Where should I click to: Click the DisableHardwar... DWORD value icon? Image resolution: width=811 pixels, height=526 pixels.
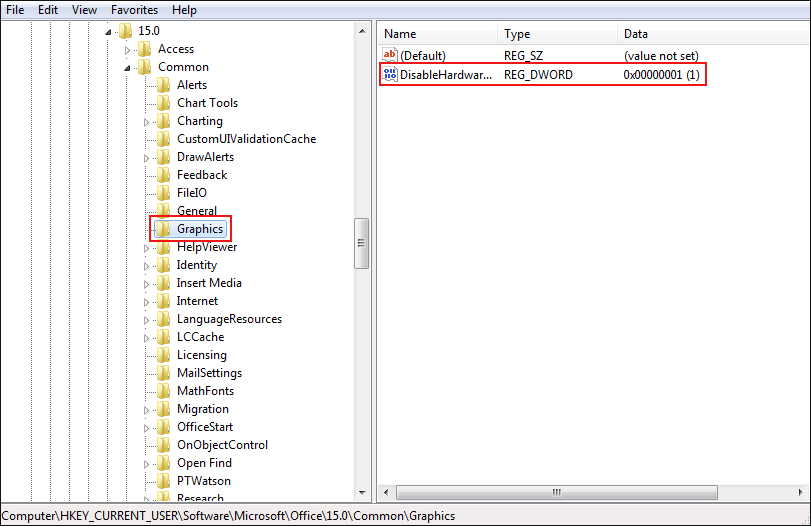point(389,74)
